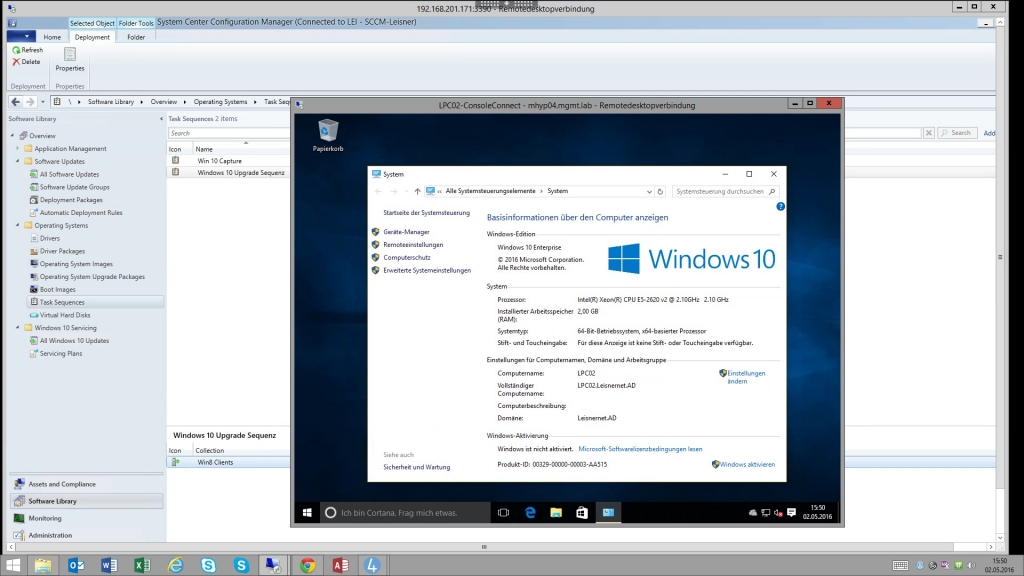The width and height of the screenshot is (1024, 576).
Task: Click the task sequences Search field
Action: pos(229,133)
